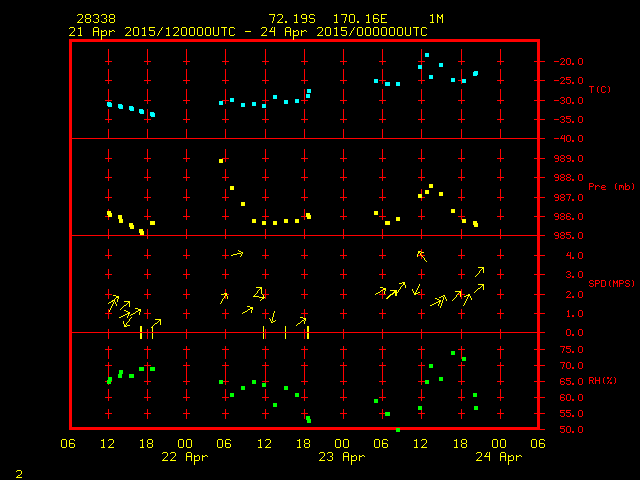Click the number 2 in bottom-left corner
Screen dimensions: 640x480
tap(18, 470)
